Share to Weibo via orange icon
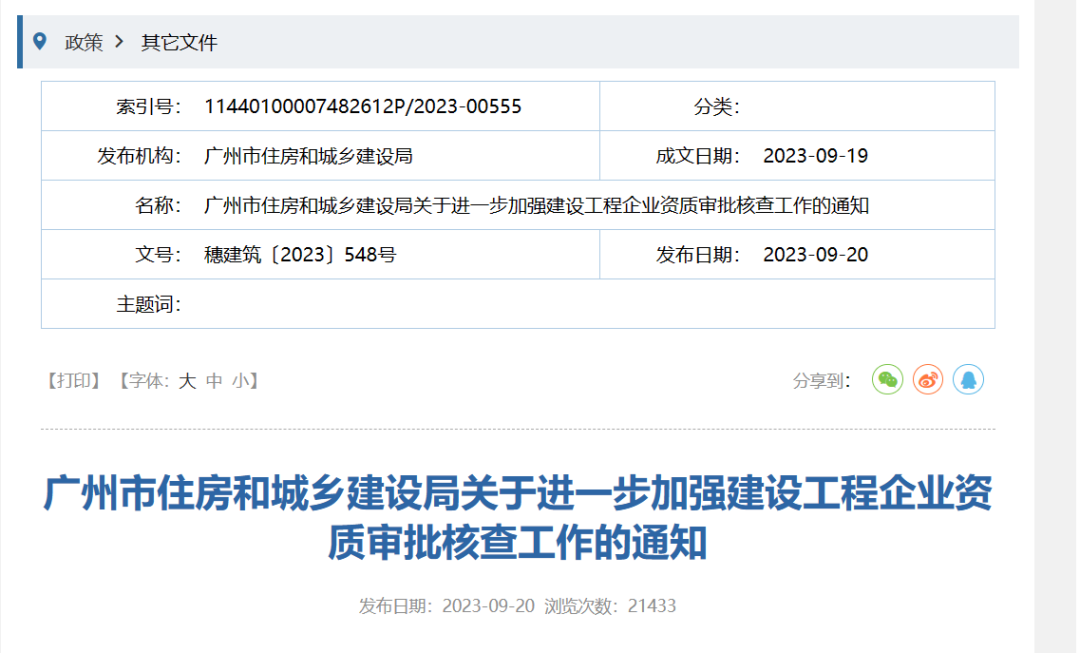The image size is (1080, 653). coord(928,380)
